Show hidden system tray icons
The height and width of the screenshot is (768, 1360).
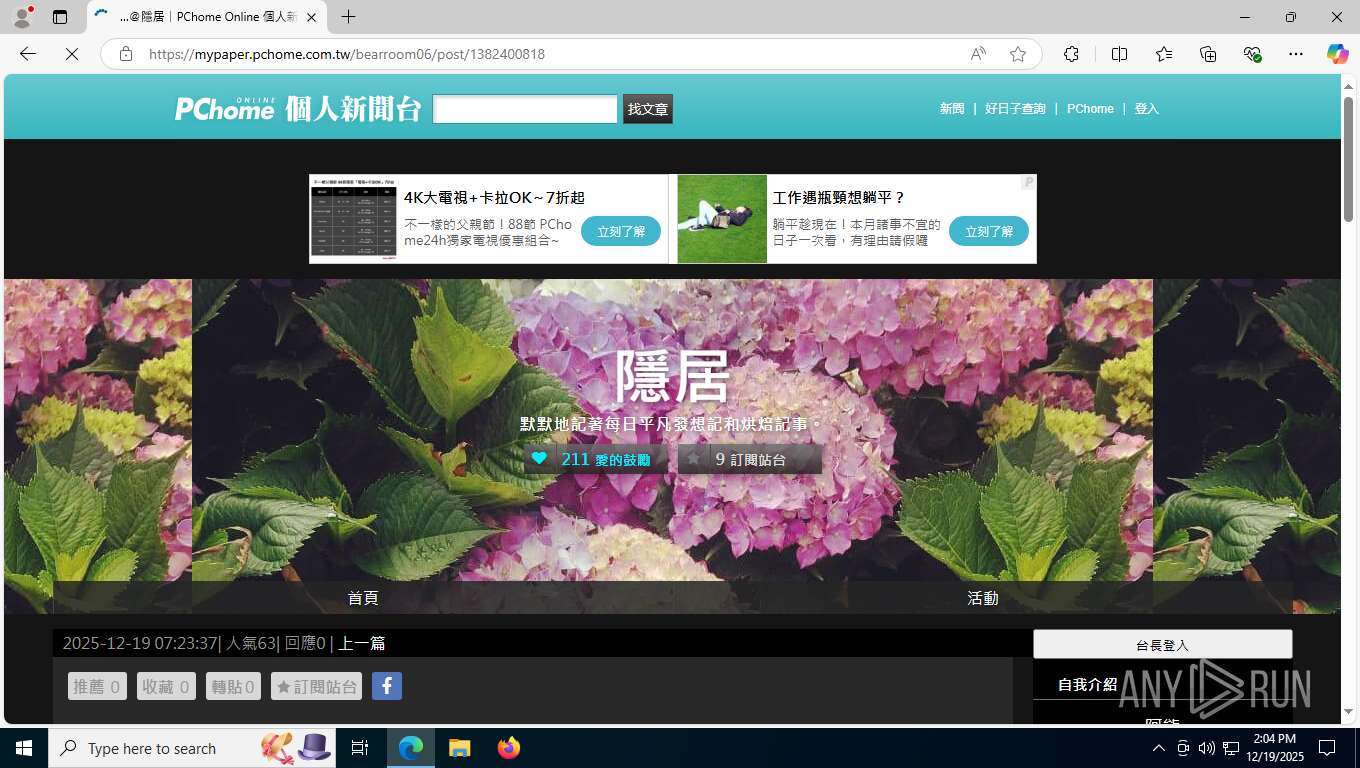[x=1159, y=748]
